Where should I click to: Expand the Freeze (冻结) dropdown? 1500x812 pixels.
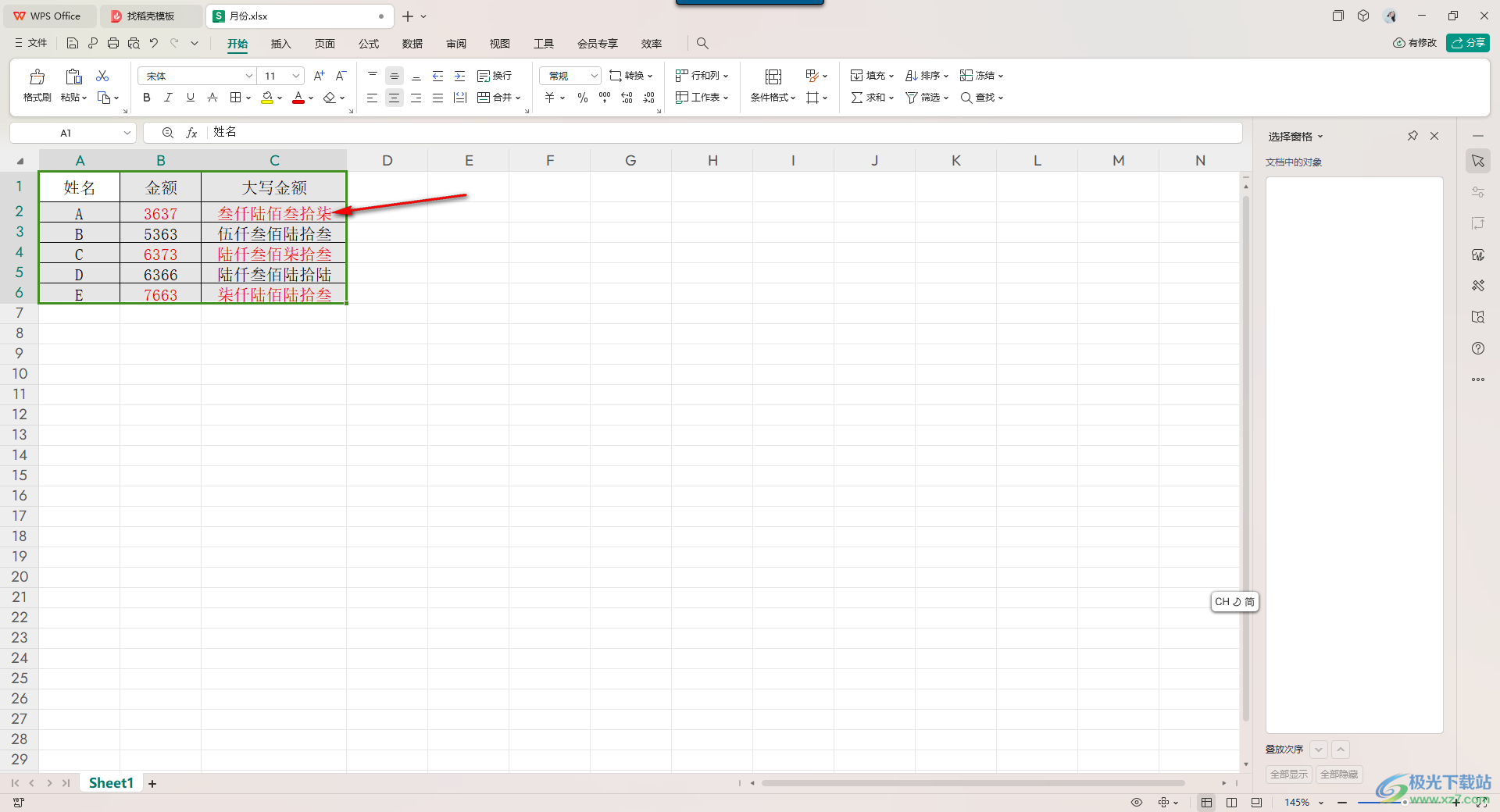coord(1000,77)
